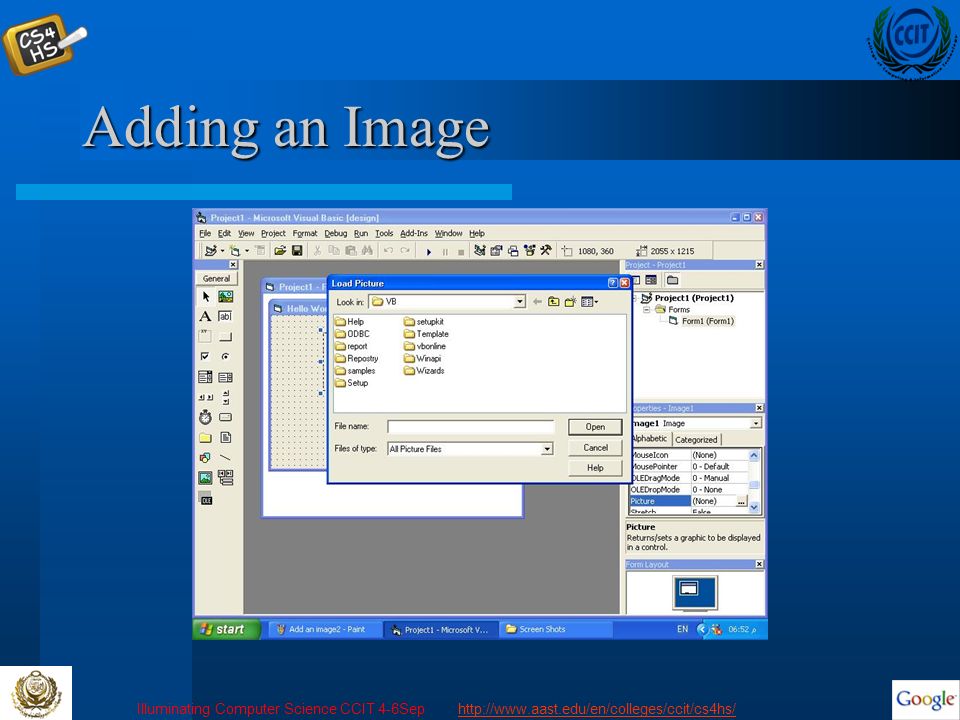
Task: Open the Files of type dropdown
Action: pos(547,449)
